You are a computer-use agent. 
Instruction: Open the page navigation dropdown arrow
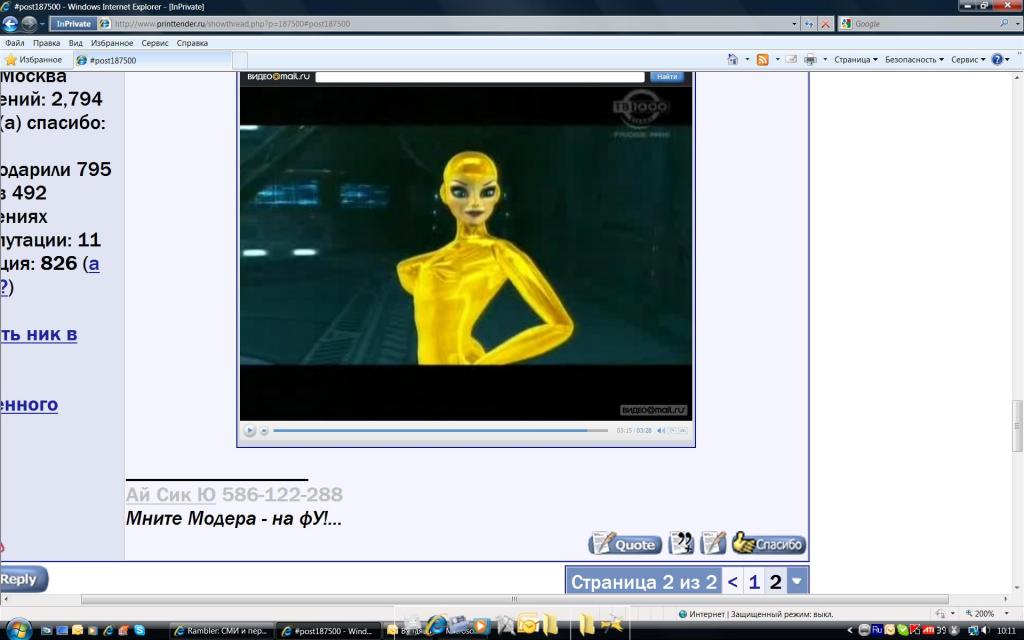pyautogui.click(x=796, y=582)
